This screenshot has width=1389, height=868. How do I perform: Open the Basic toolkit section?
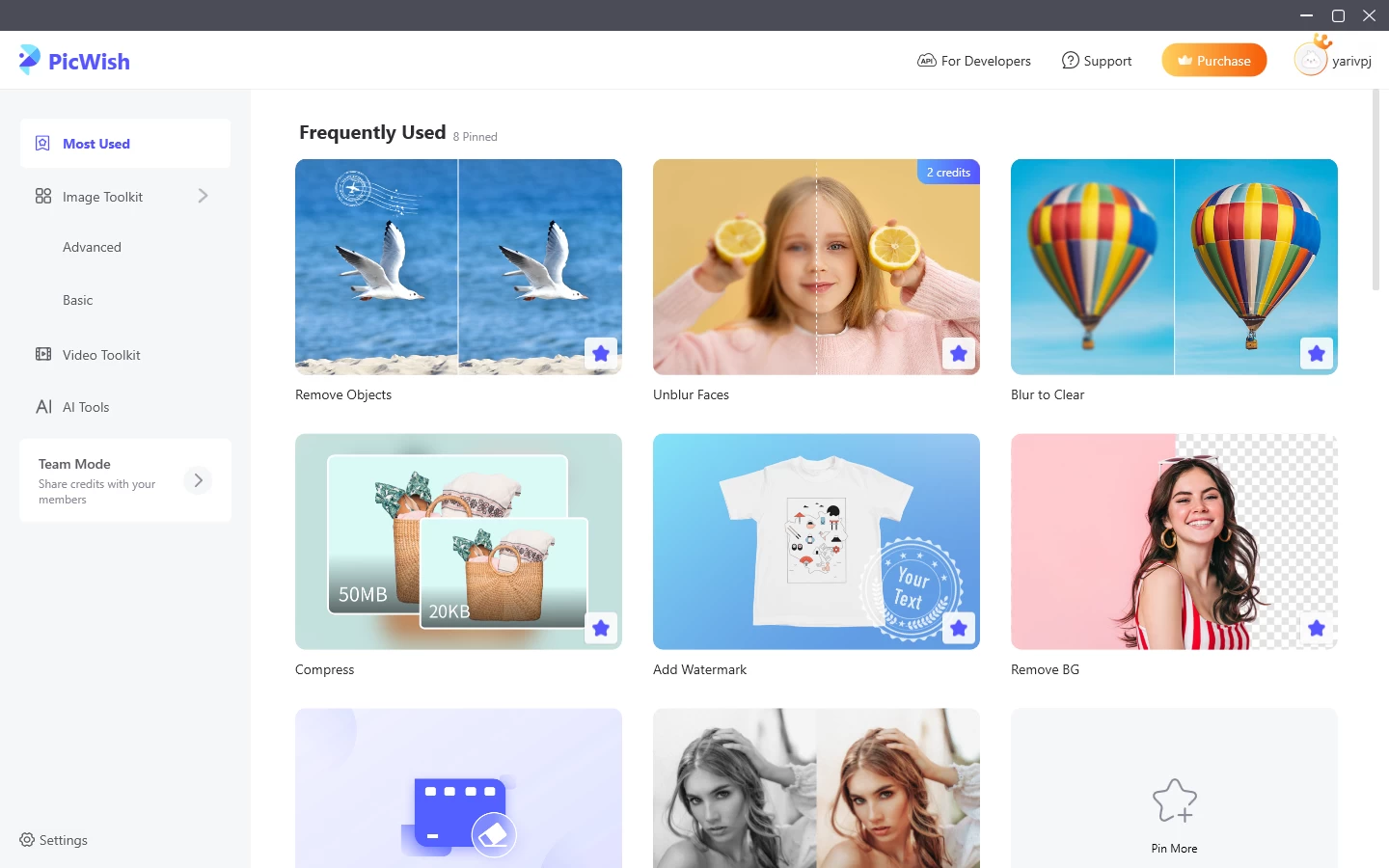point(78,300)
